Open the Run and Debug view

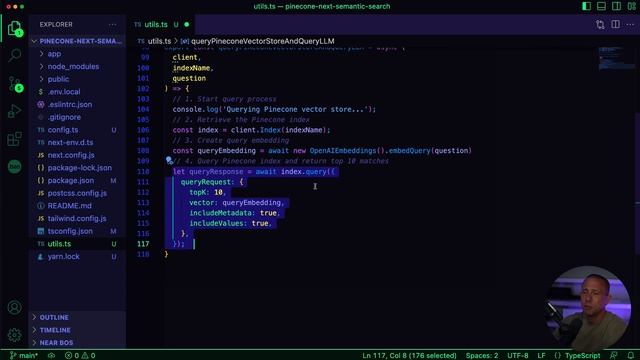point(15,111)
